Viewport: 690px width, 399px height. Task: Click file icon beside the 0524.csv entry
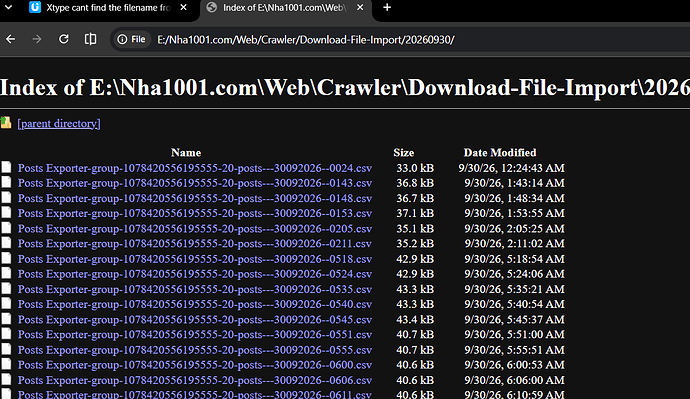[x=6, y=273]
